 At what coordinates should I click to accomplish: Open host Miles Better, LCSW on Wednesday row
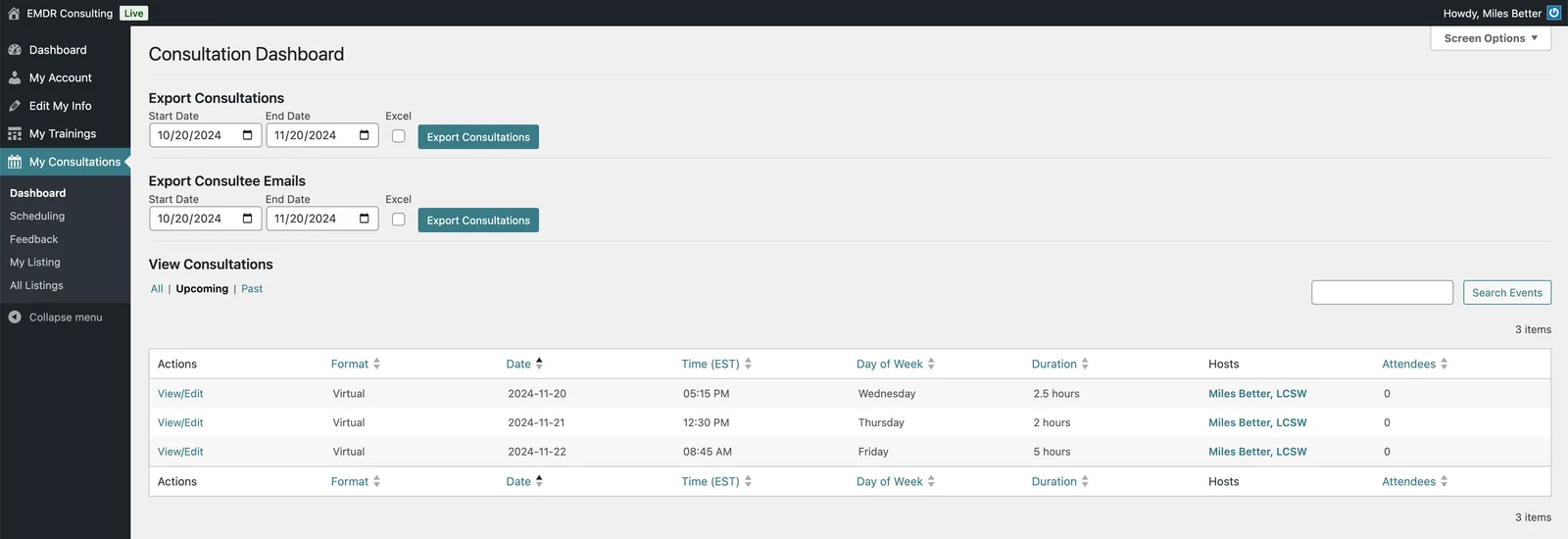pos(1257,394)
